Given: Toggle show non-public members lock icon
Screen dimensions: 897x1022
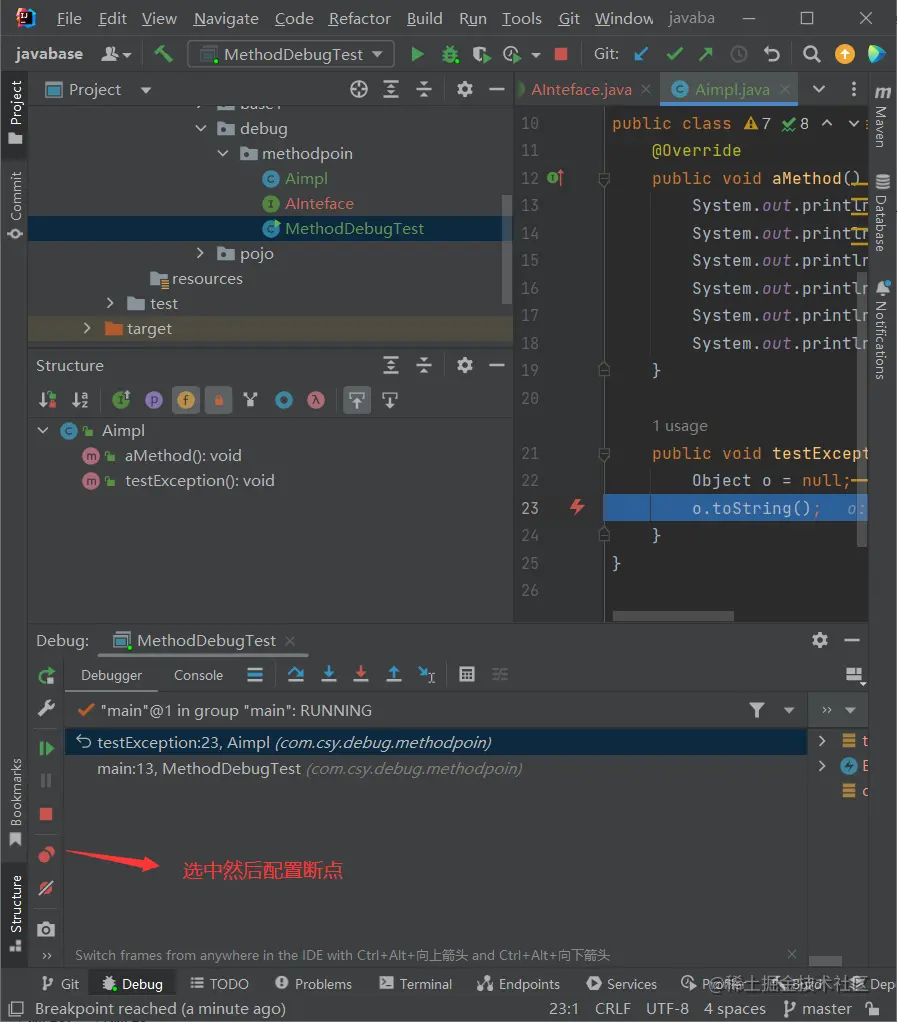Looking at the screenshot, I should click(219, 400).
